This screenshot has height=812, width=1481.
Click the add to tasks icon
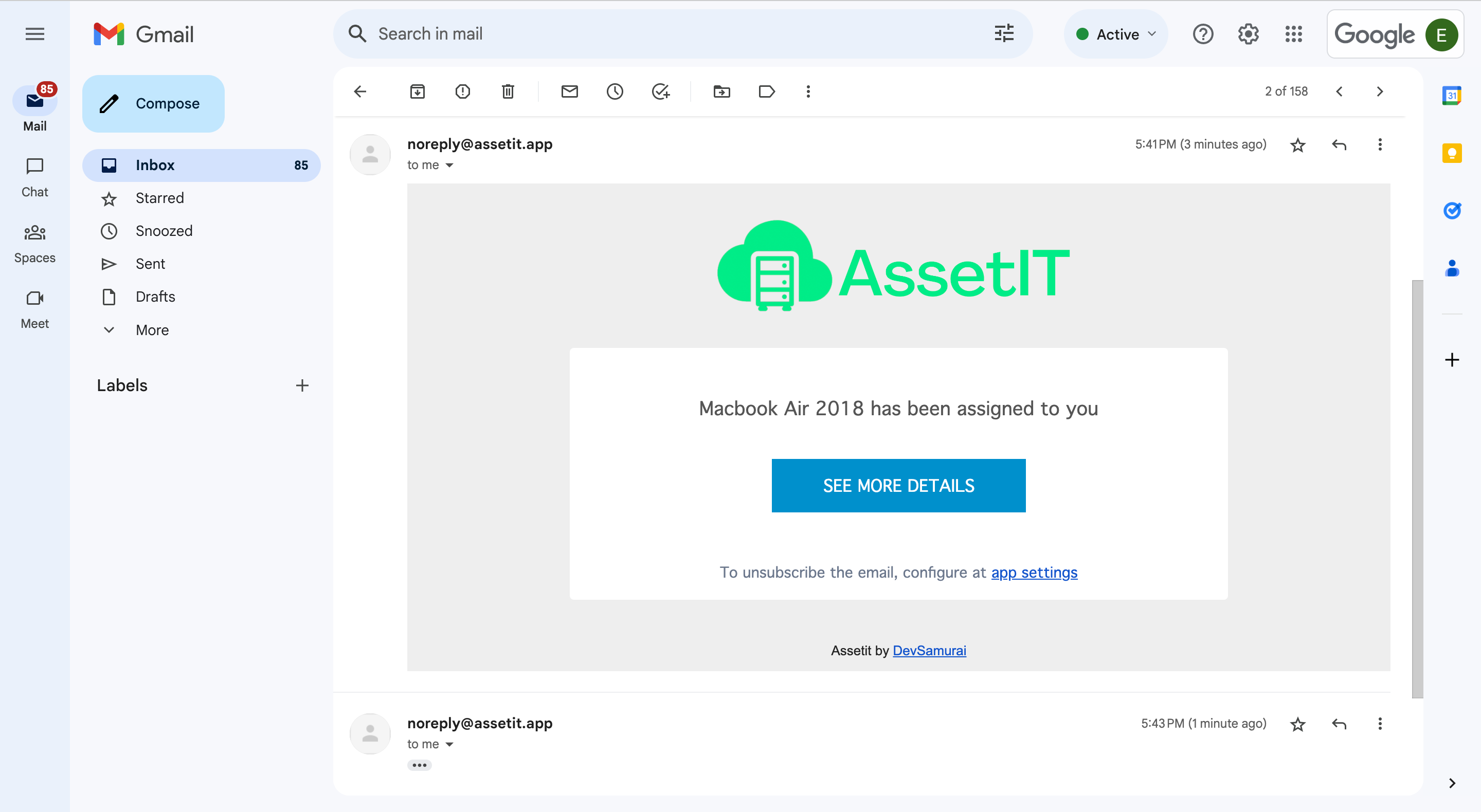660,92
